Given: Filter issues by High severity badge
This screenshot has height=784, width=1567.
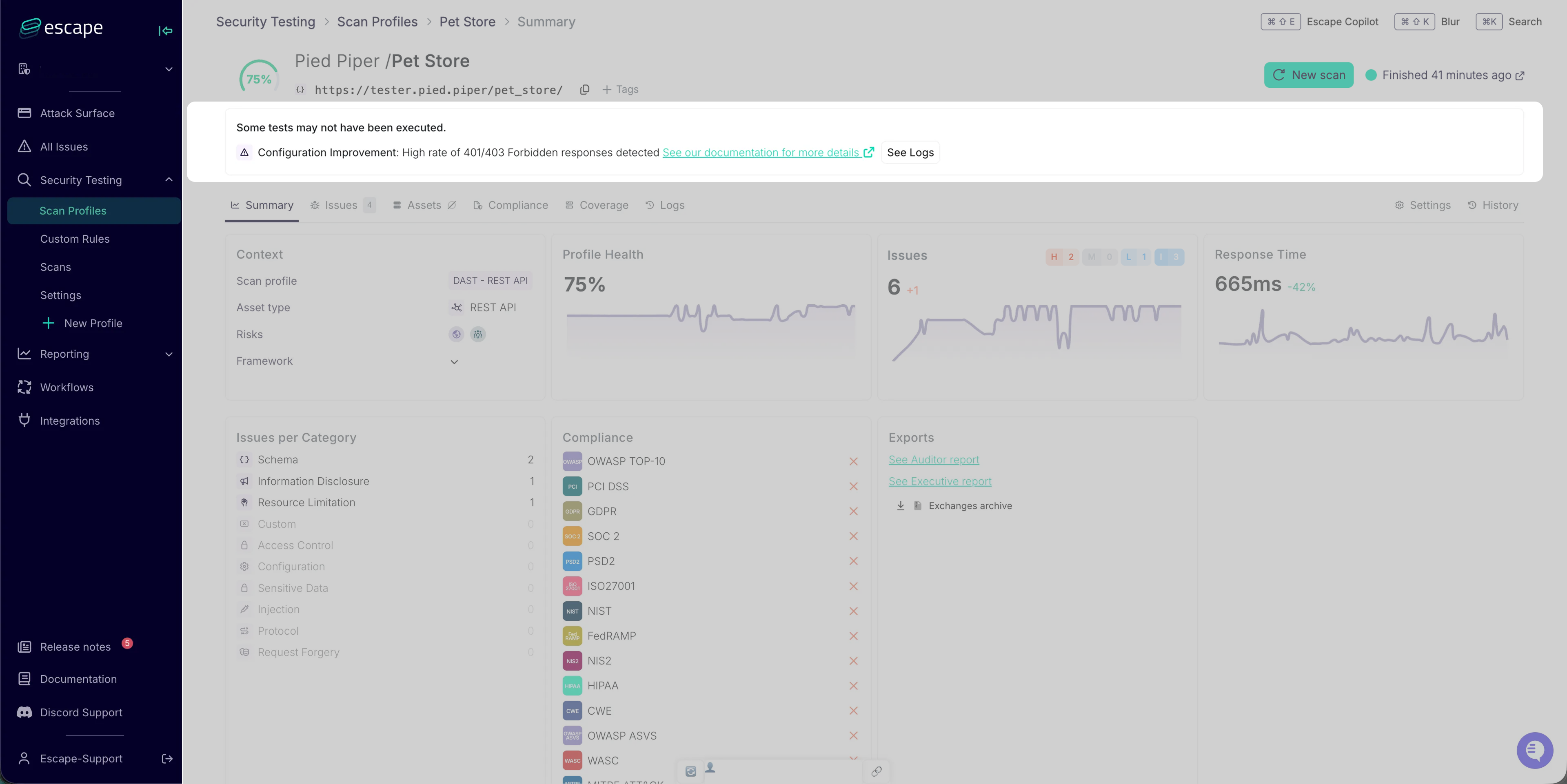Looking at the screenshot, I should (1062, 257).
